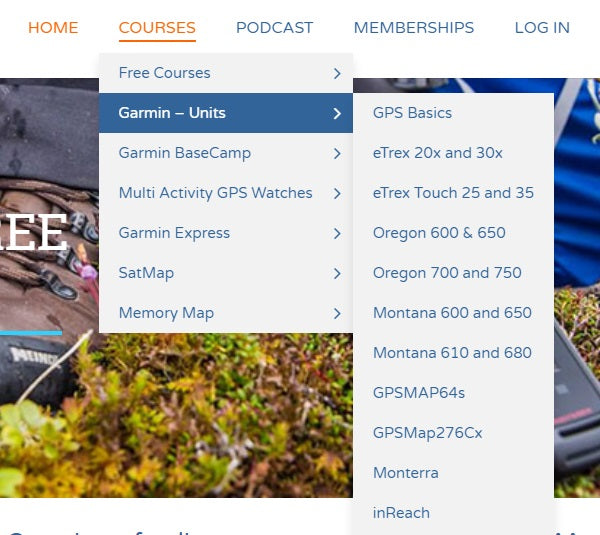Expand the SatMap submenu chevron
The height and width of the screenshot is (535, 600).
coord(337,273)
